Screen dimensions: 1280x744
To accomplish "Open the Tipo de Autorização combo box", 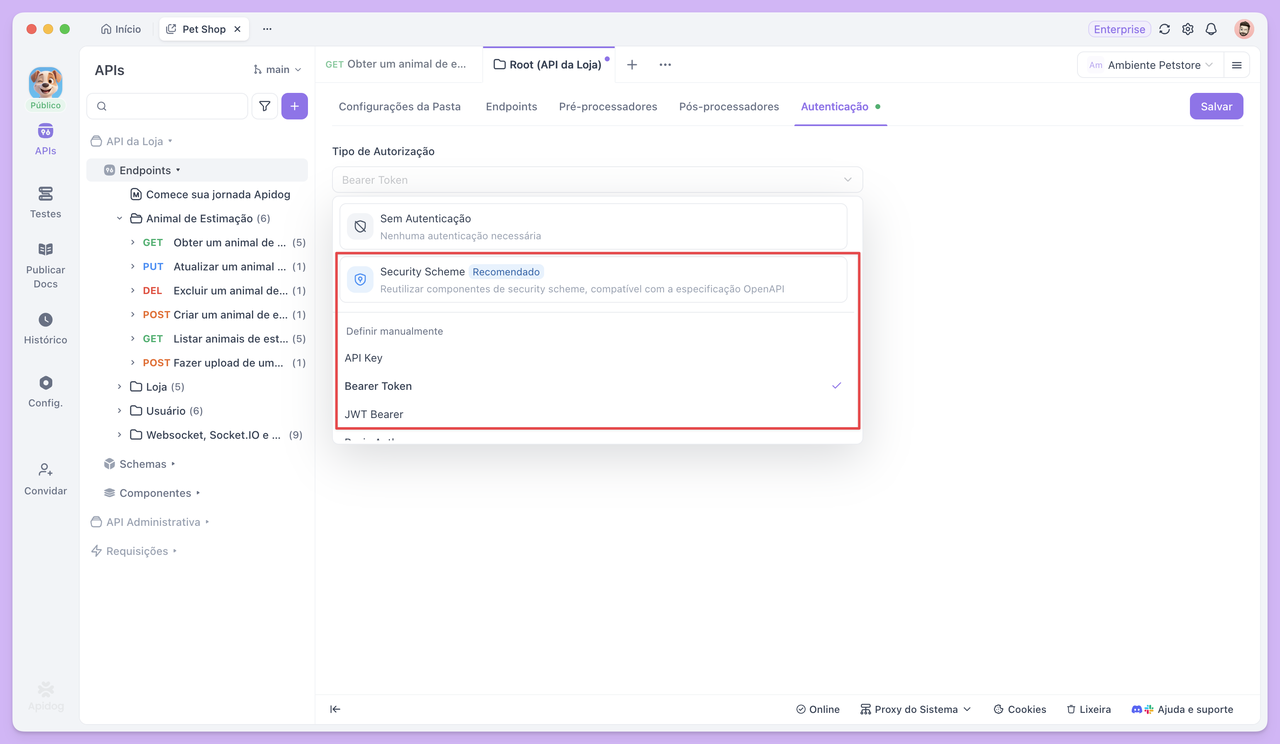I will [597, 180].
